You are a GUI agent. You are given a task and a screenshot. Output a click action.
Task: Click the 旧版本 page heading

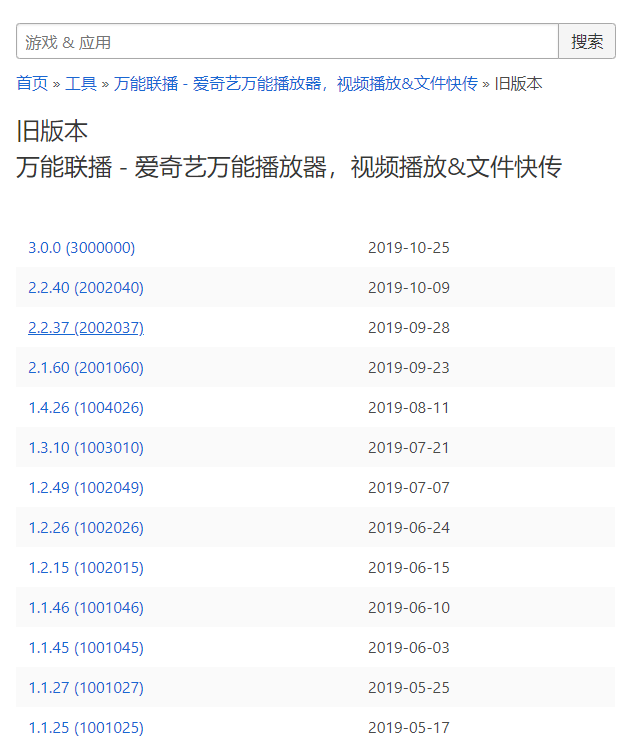coord(52,131)
